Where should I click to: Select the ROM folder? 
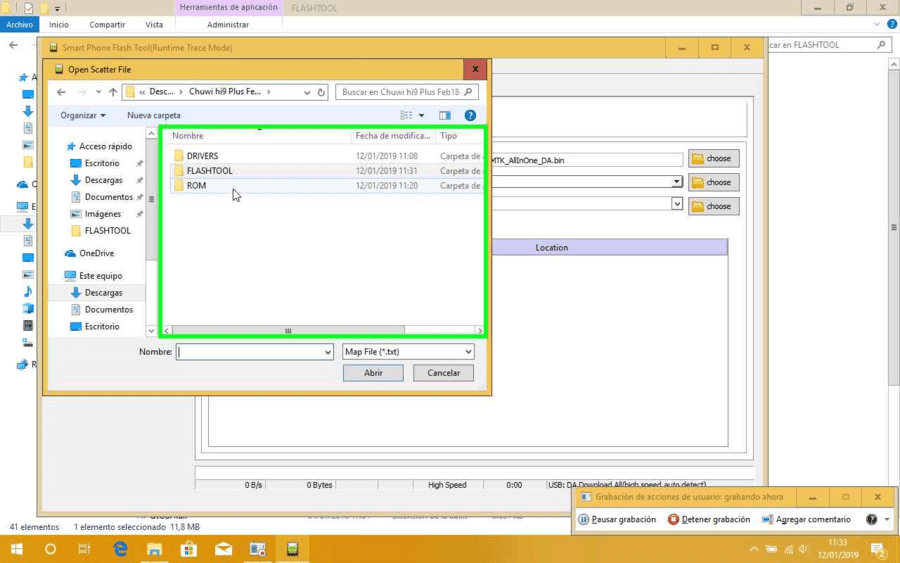(x=196, y=185)
